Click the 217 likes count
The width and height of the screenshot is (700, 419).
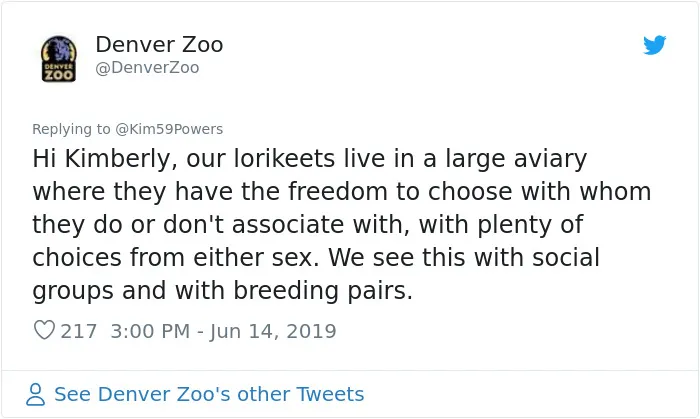pos(79,331)
